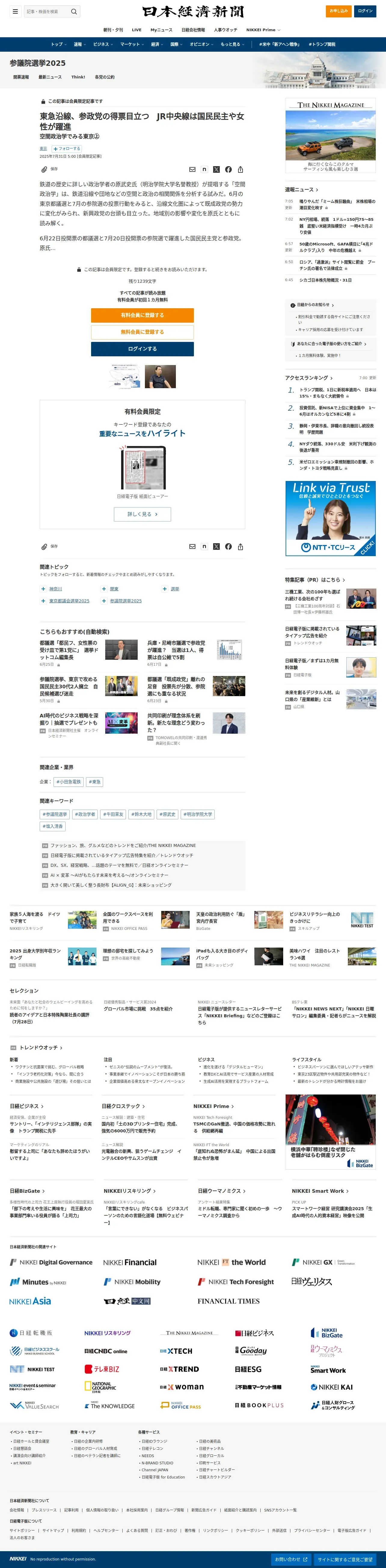Image resolution: width=386 pixels, height=1568 pixels.
Task: Open the NIKKEI Asia logo link
Action: pos(30,1301)
